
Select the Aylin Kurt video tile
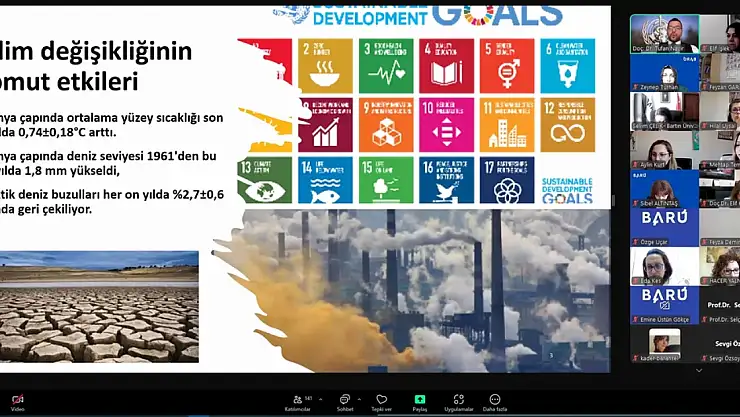(x=664, y=150)
